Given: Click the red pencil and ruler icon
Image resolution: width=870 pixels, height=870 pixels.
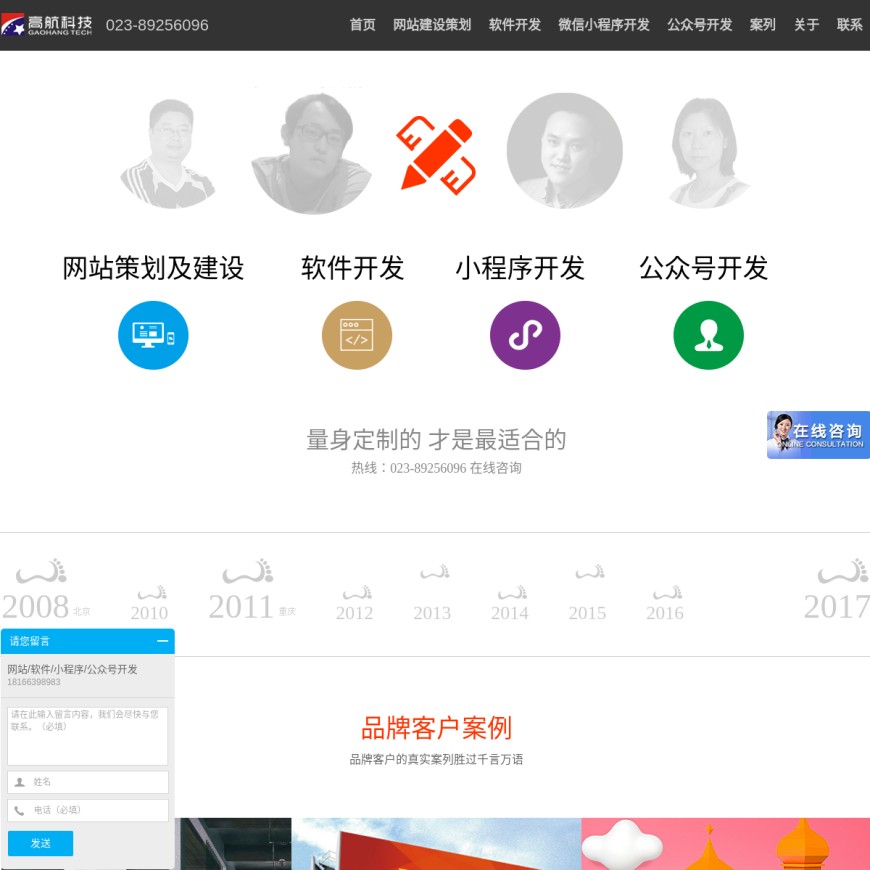Looking at the screenshot, I should tap(436, 155).
